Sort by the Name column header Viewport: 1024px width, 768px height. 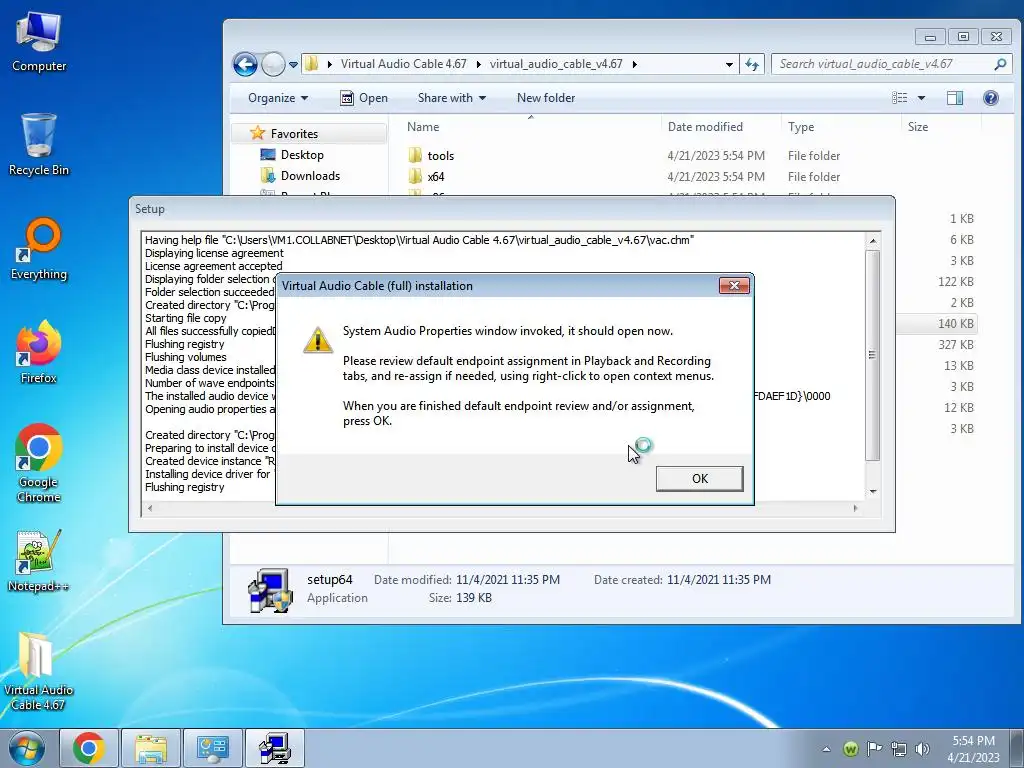click(530, 127)
